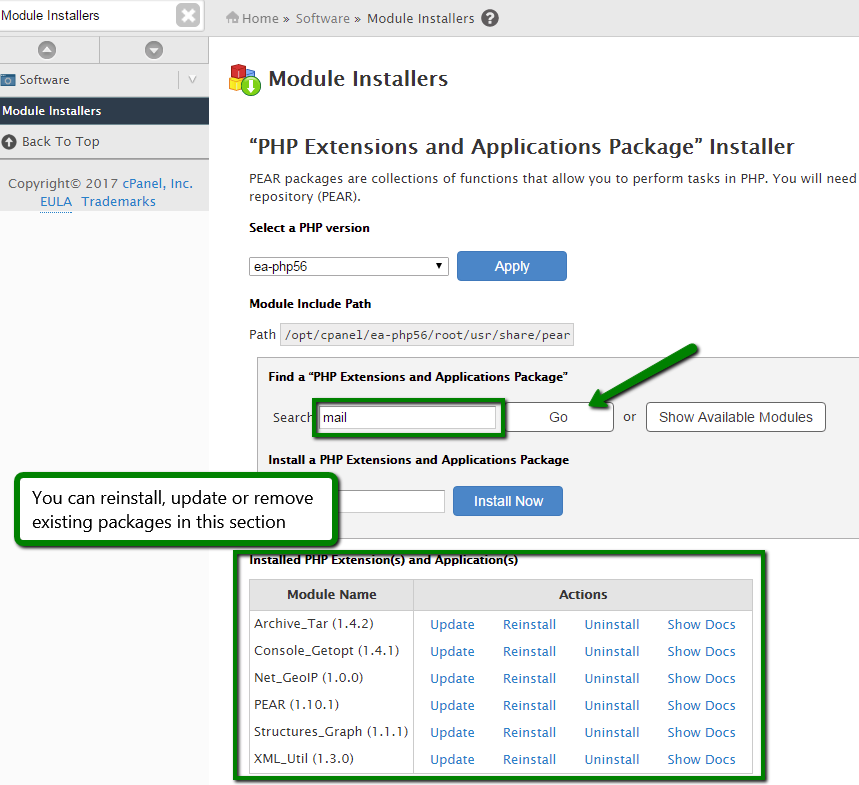Show Docs for Archive_Tar
The height and width of the screenshot is (785, 859).
[701, 624]
